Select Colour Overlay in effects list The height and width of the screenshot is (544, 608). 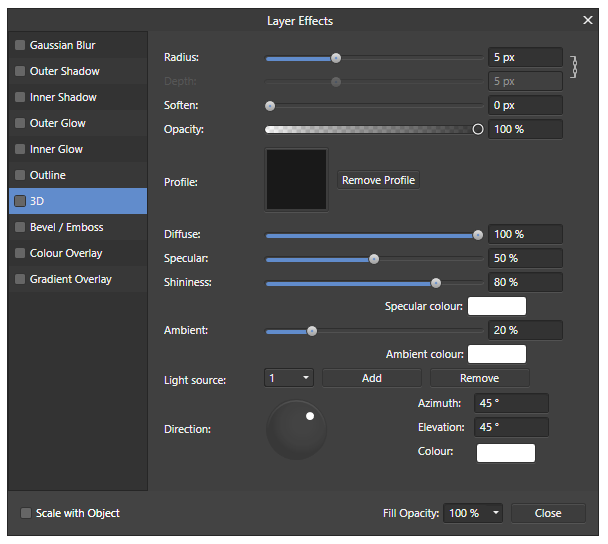pyautogui.click(x=78, y=253)
